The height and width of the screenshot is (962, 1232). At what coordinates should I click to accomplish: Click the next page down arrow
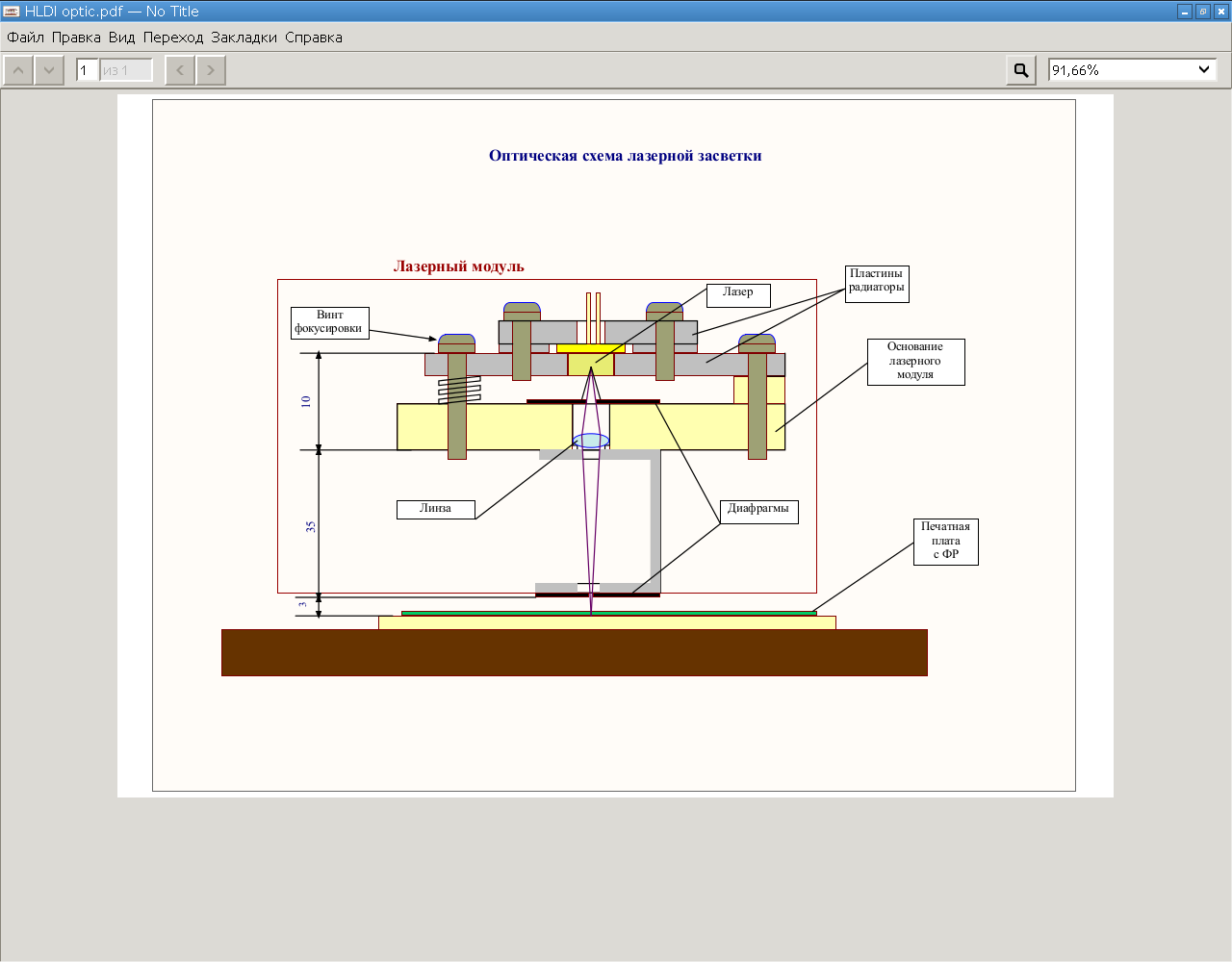49,70
